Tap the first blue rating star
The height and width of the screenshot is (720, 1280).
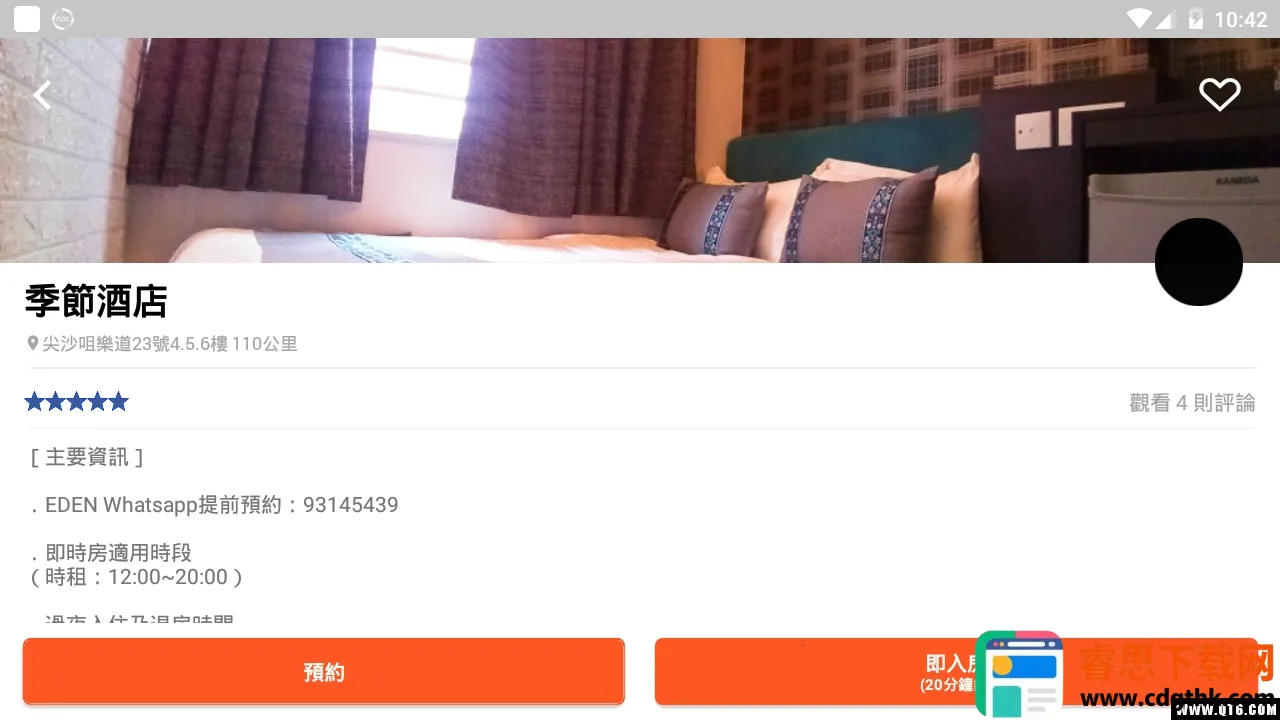(x=35, y=402)
